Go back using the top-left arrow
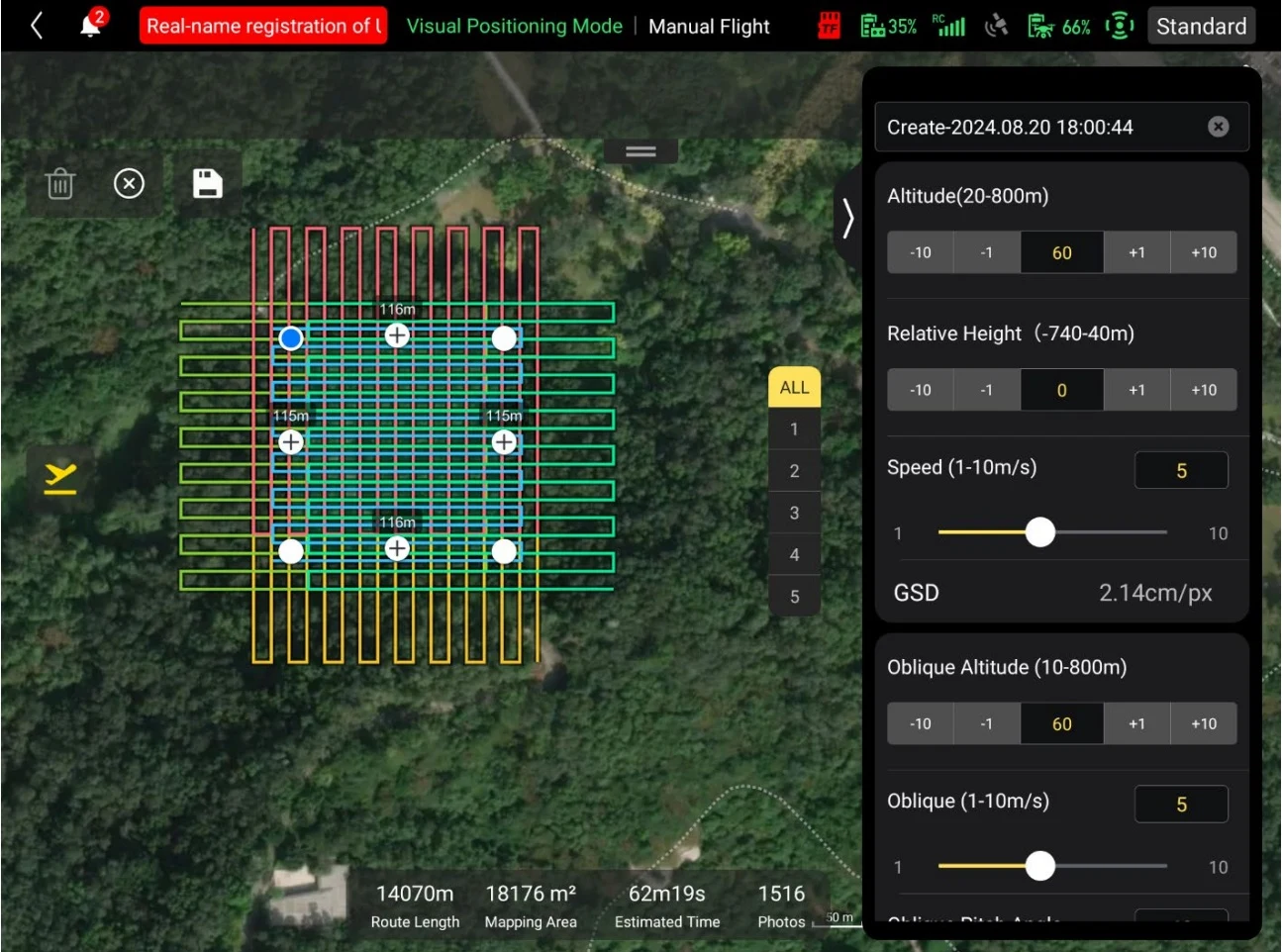1282x952 pixels. tap(37, 26)
